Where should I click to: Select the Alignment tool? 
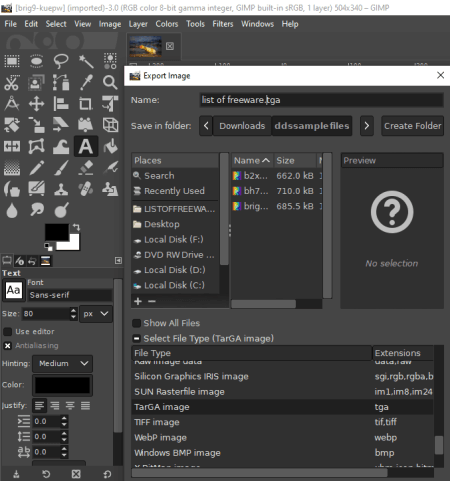(61, 104)
